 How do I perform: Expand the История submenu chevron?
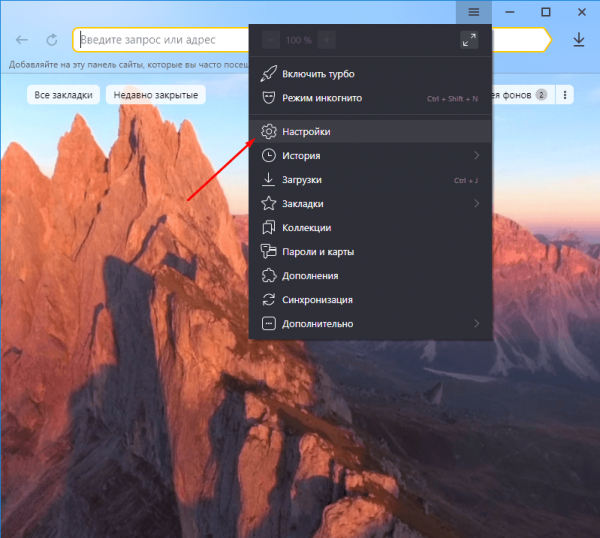(476, 155)
